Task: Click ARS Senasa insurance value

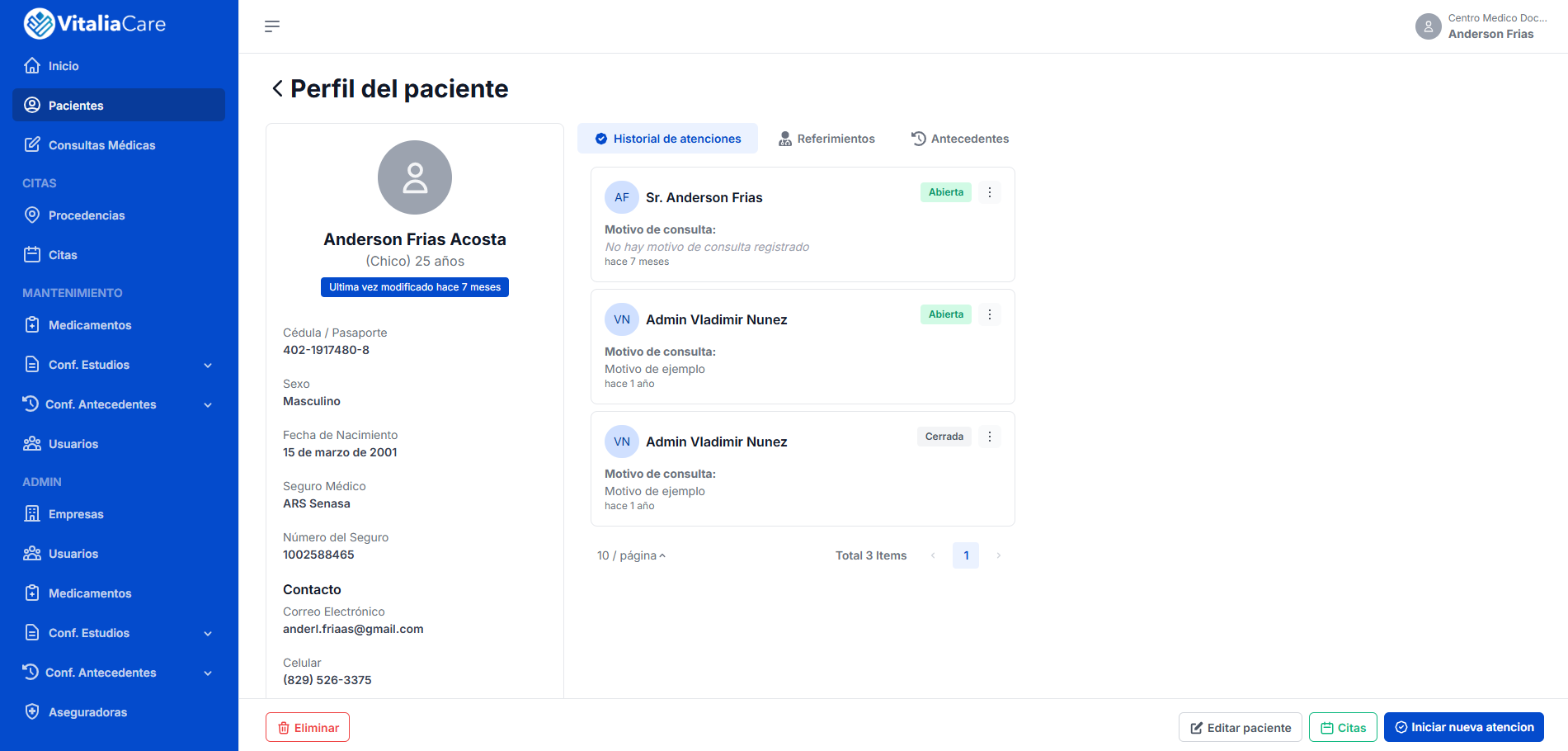Action: coord(317,503)
